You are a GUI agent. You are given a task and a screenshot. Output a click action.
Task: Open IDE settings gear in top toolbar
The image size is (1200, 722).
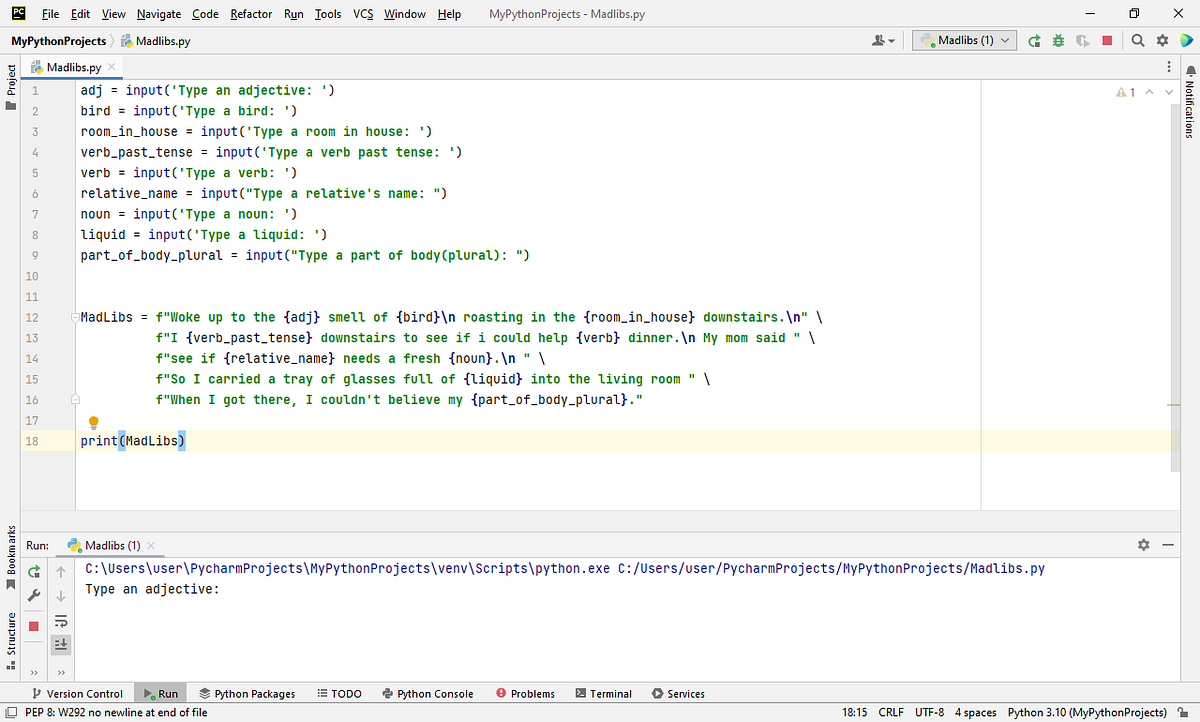pos(1162,40)
